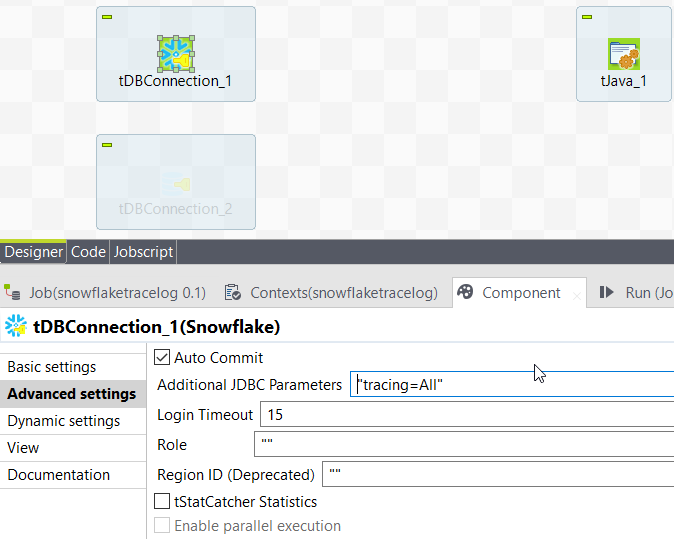
Task: Collapse the tDBConnection_1 subjob box
Action: click(107, 17)
